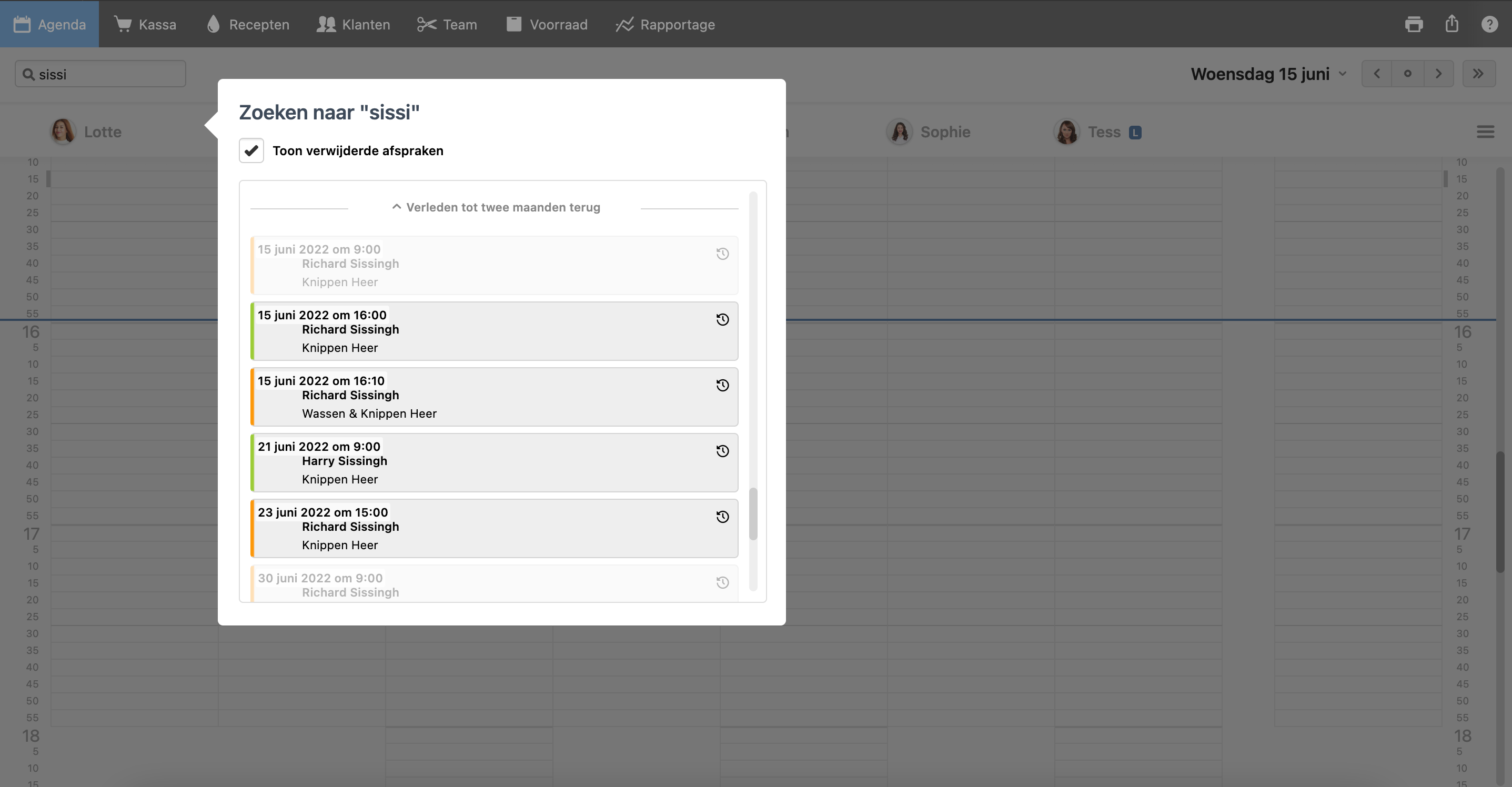Screen dimensions: 1512x787
Task: Collapse Verleden tot twee maanden terug section
Action: pyautogui.click(x=496, y=207)
